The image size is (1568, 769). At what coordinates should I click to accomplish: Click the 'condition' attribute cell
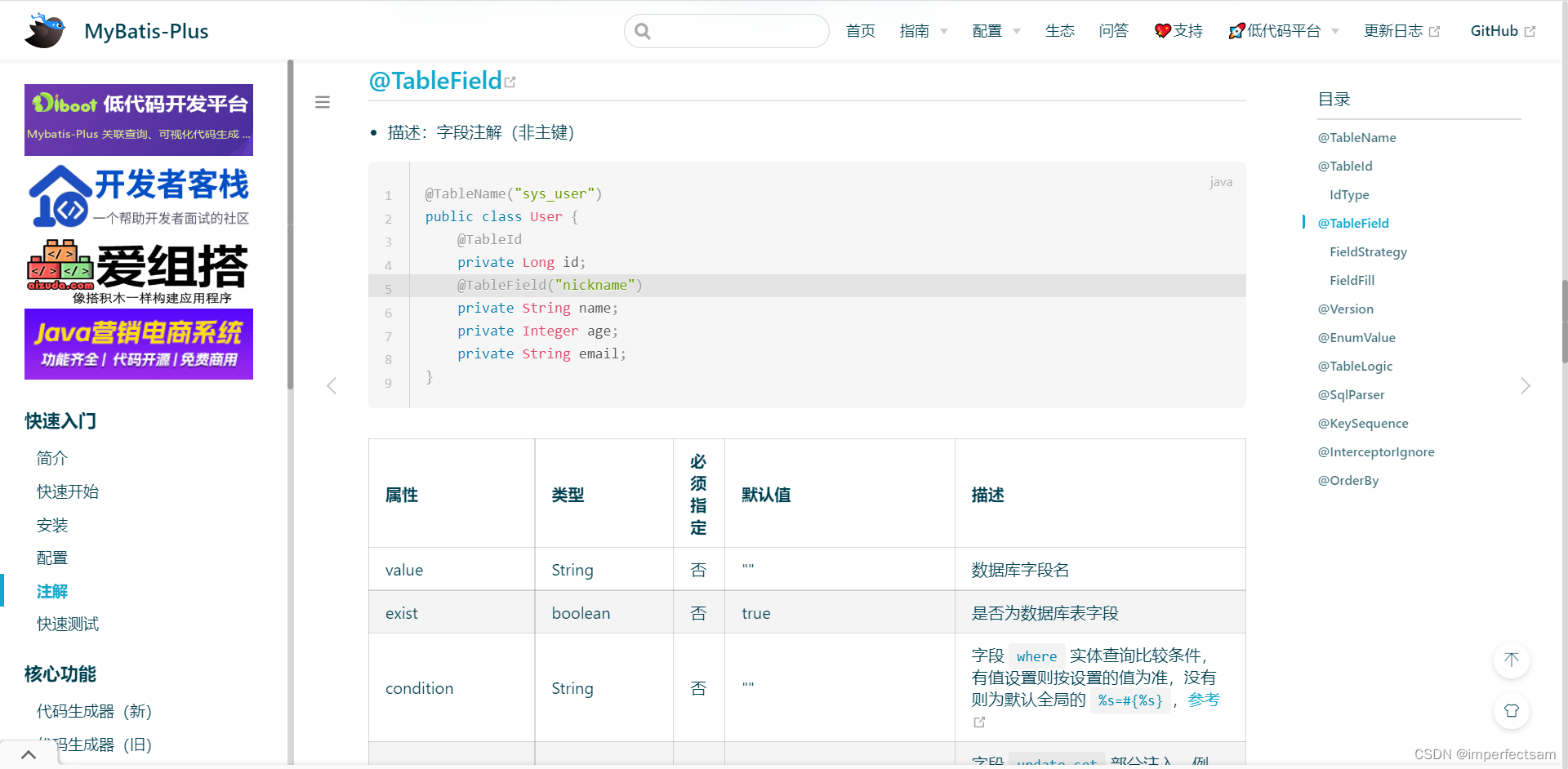pos(452,687)
